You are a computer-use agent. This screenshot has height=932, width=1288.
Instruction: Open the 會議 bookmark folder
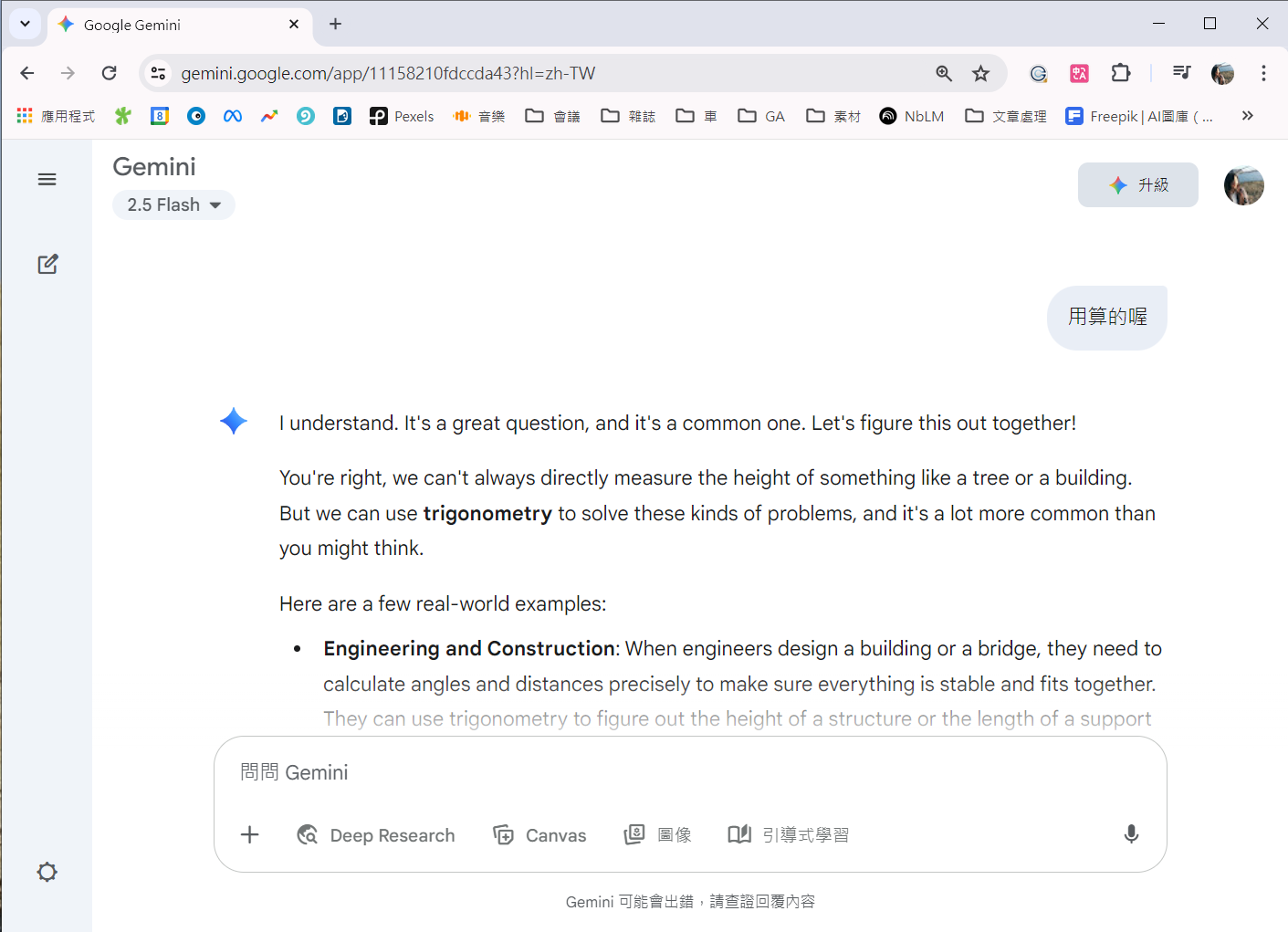tap(553, 116)
